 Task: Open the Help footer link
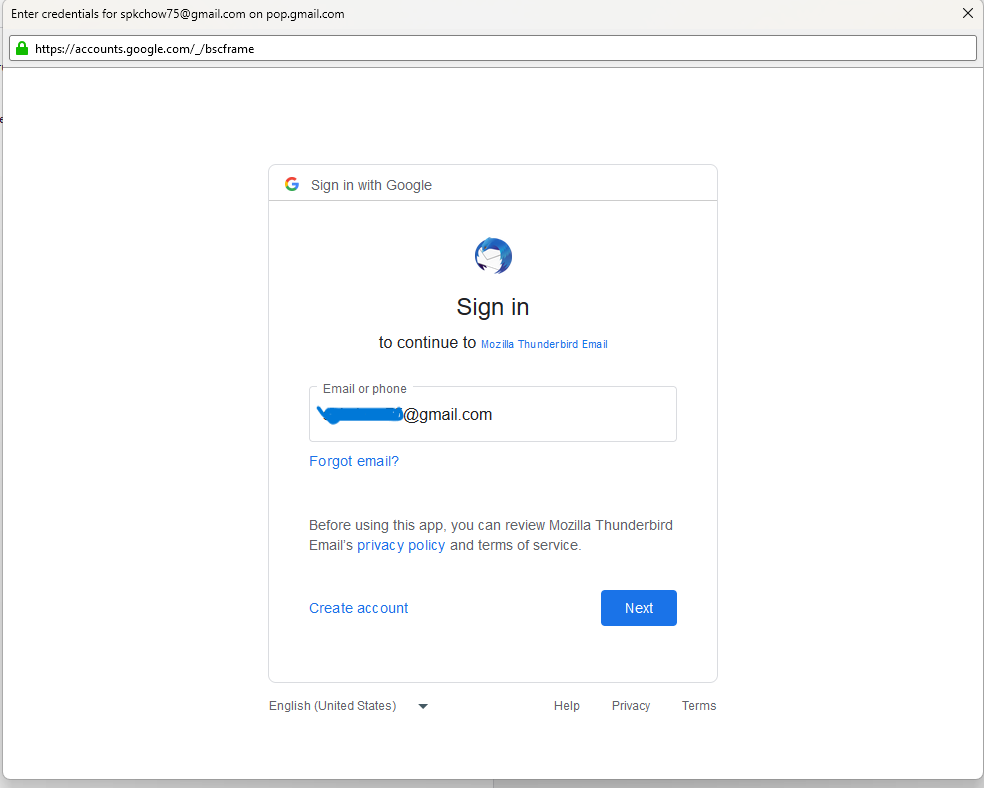tap(567, 706)
